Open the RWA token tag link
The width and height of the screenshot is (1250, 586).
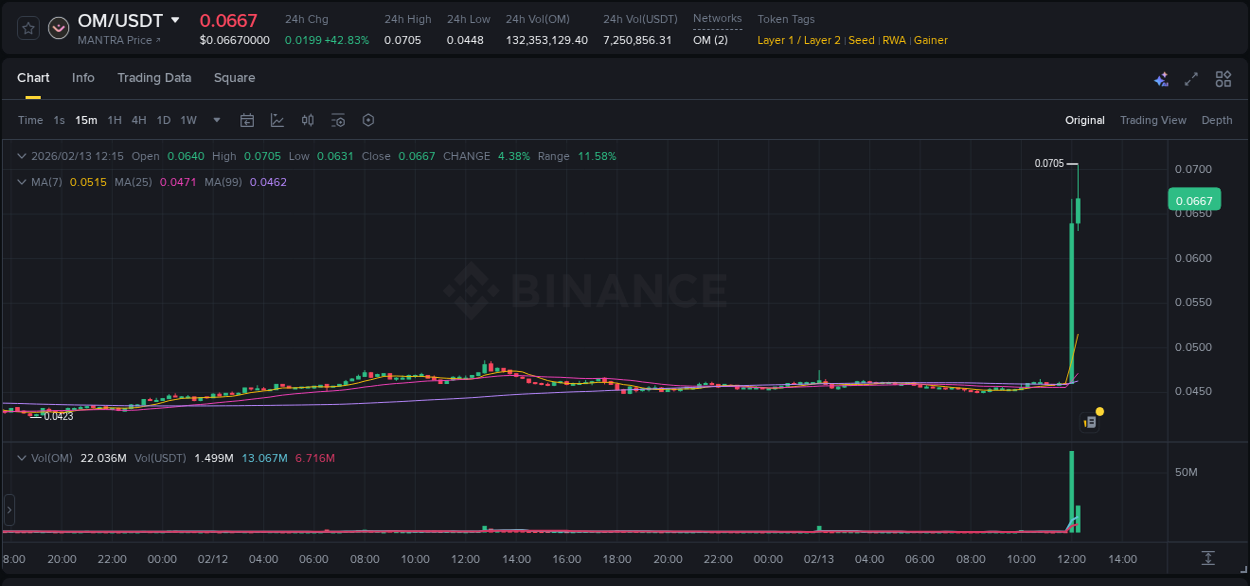click(895, 40)
